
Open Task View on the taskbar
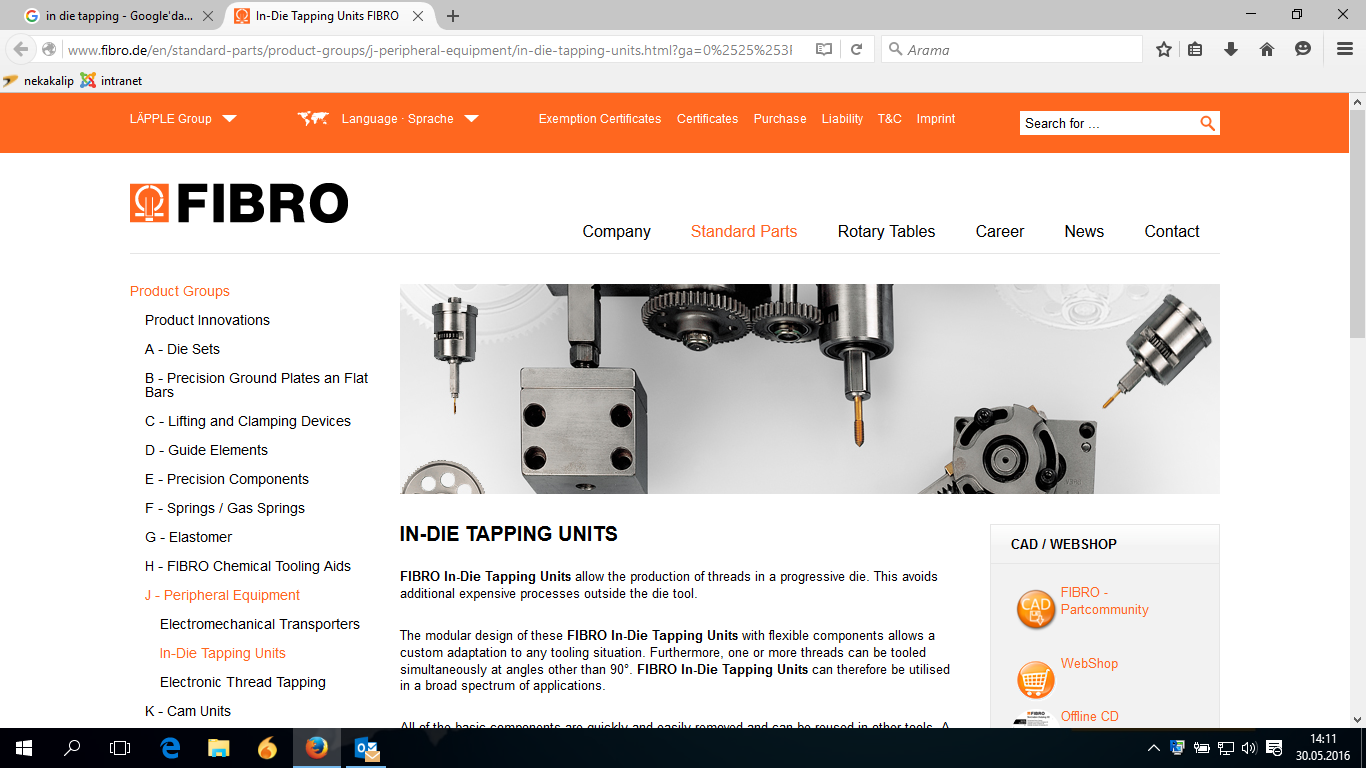120,748
